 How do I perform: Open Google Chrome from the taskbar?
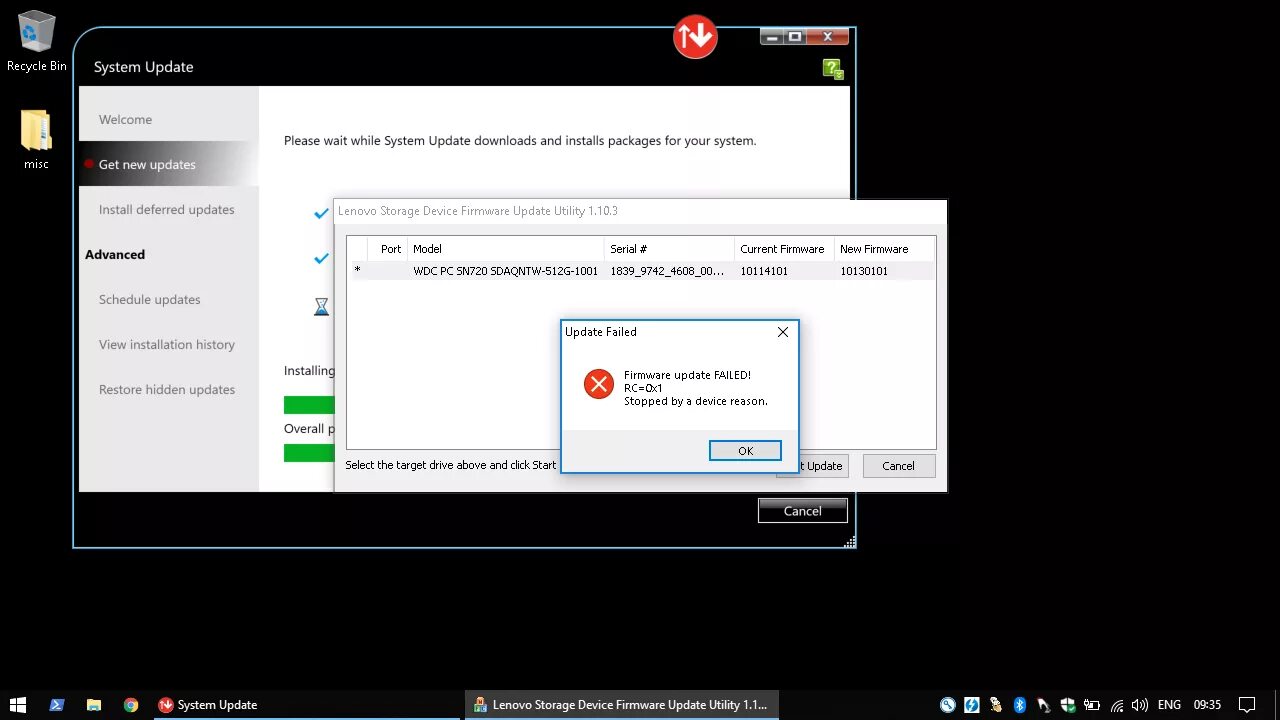(x=131, y=705)
